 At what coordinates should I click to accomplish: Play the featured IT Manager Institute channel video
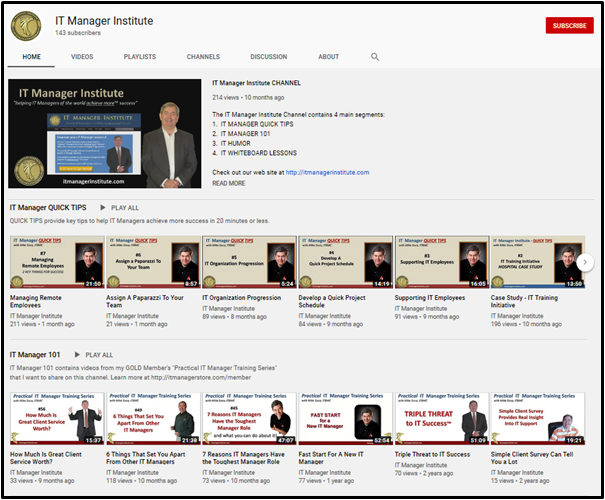[105, 133]
